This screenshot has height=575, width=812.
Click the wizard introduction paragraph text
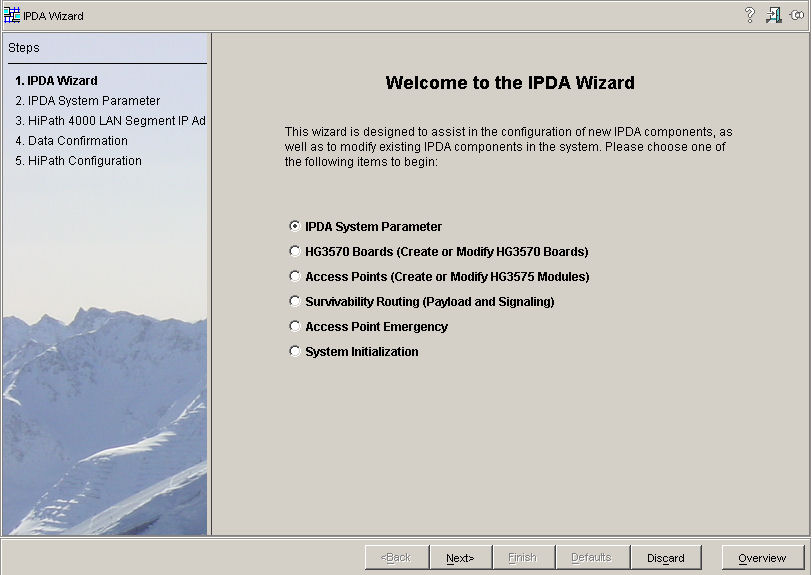coord(509,147)
